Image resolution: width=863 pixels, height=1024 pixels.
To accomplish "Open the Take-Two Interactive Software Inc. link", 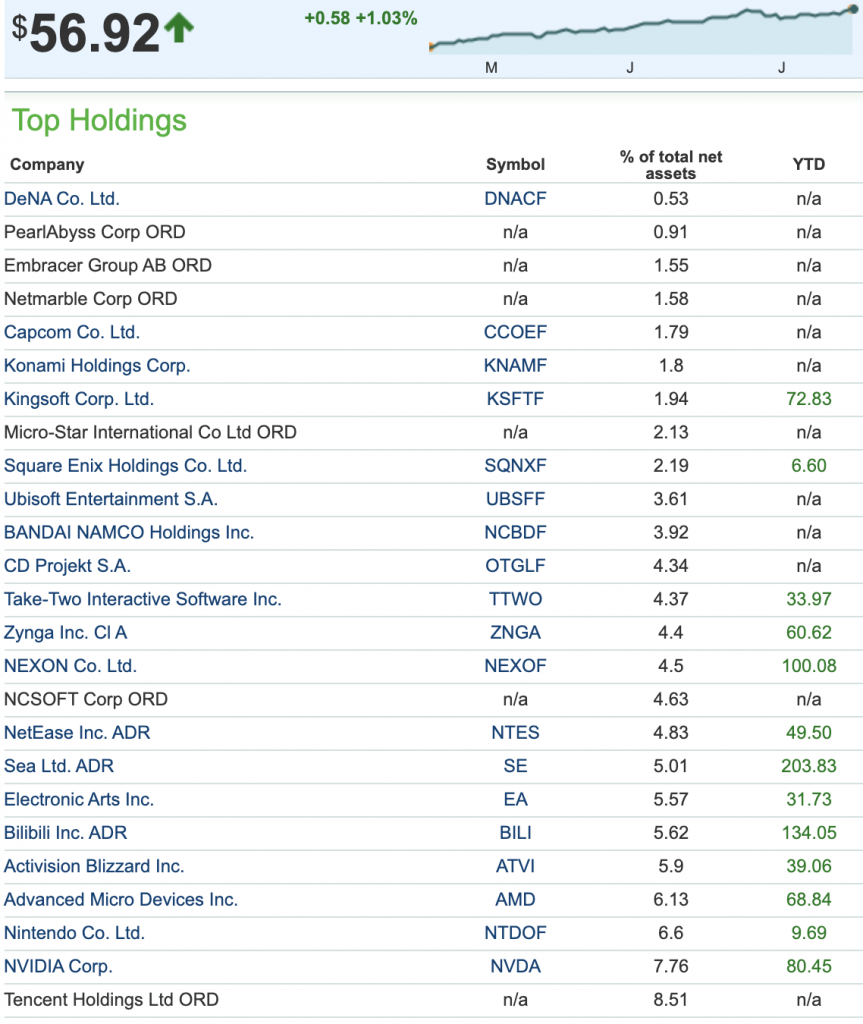I will pyautogui.click(x=142, y=599).
